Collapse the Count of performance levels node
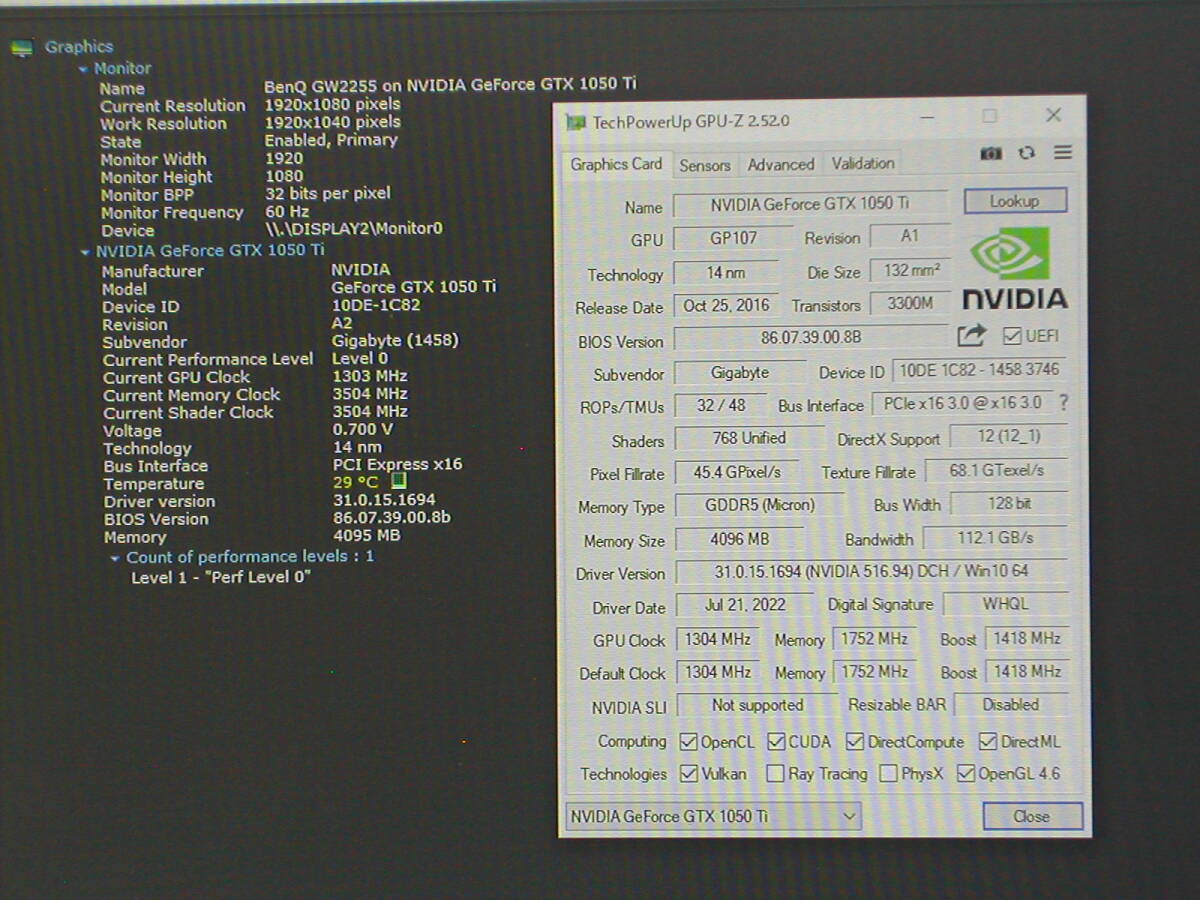The height and width of the screenshot is (900, 1200). (x=115, y=558)
